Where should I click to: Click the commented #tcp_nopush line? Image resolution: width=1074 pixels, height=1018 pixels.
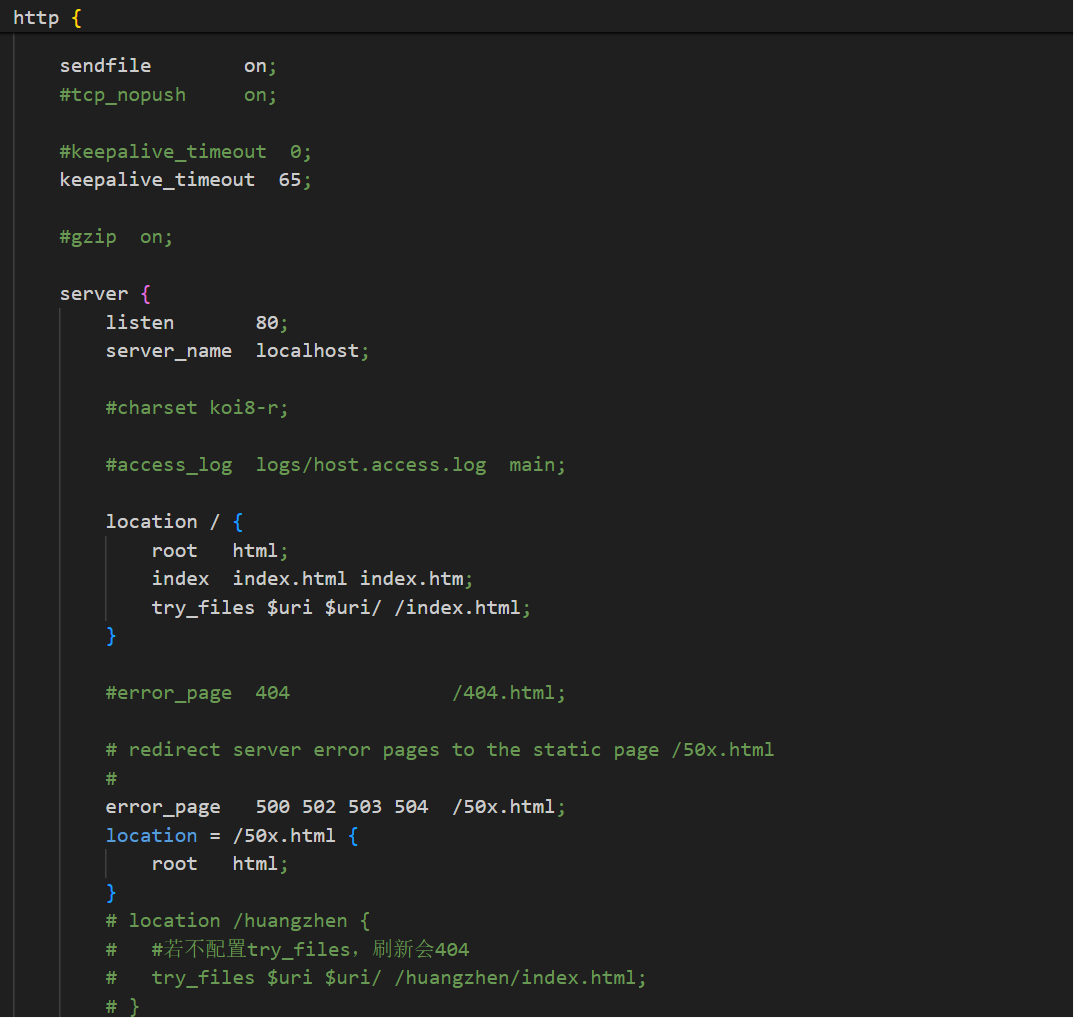point(122,95)
